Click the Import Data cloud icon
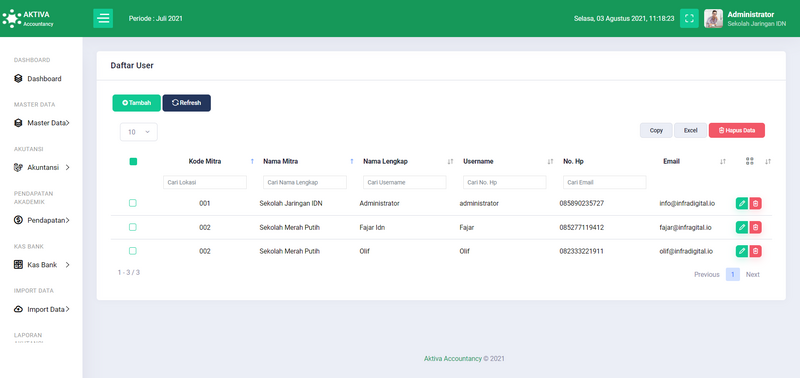Screen dimensions: 800x378 (x=18, y=309)
